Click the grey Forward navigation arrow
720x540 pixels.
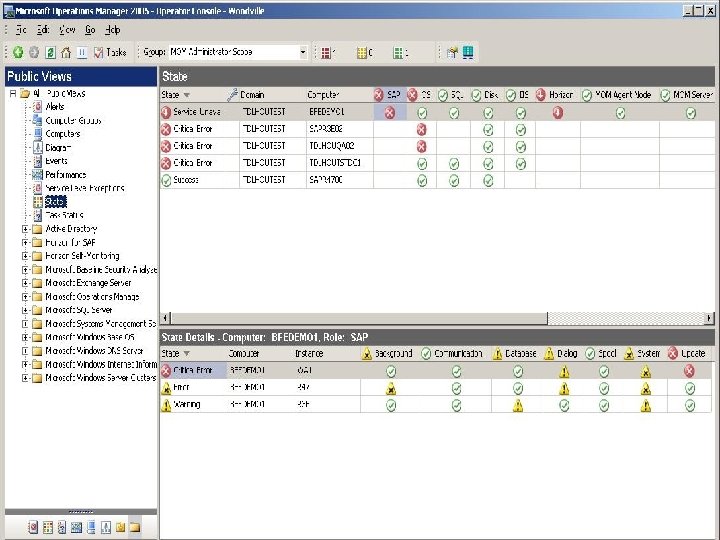[x=34, y=52]
